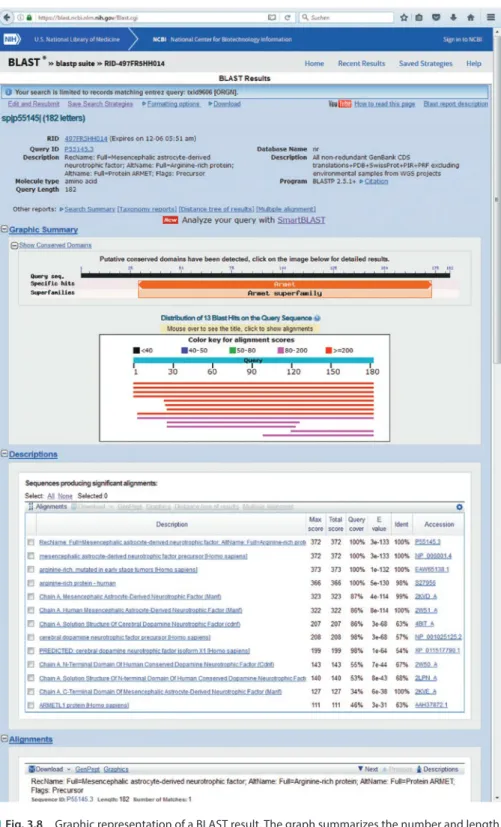Image resolution: width=501 pixels, height=827 pixels.
Task: Sort by the E value column header
Action: (379, 524)
